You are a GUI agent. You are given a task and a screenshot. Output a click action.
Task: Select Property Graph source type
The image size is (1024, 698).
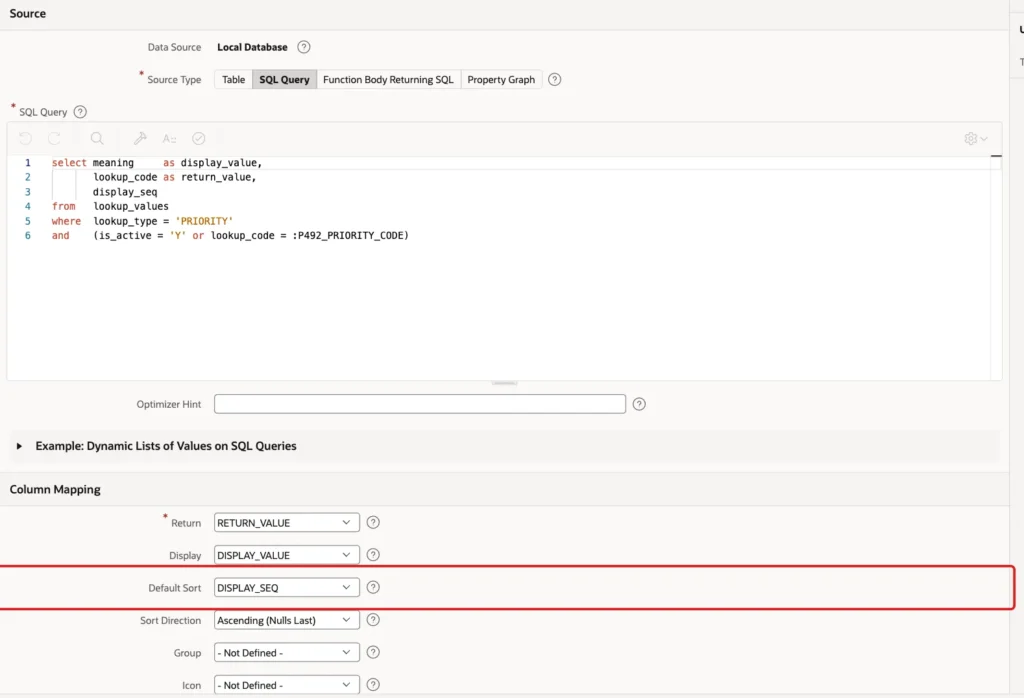(x=501, y=80)
